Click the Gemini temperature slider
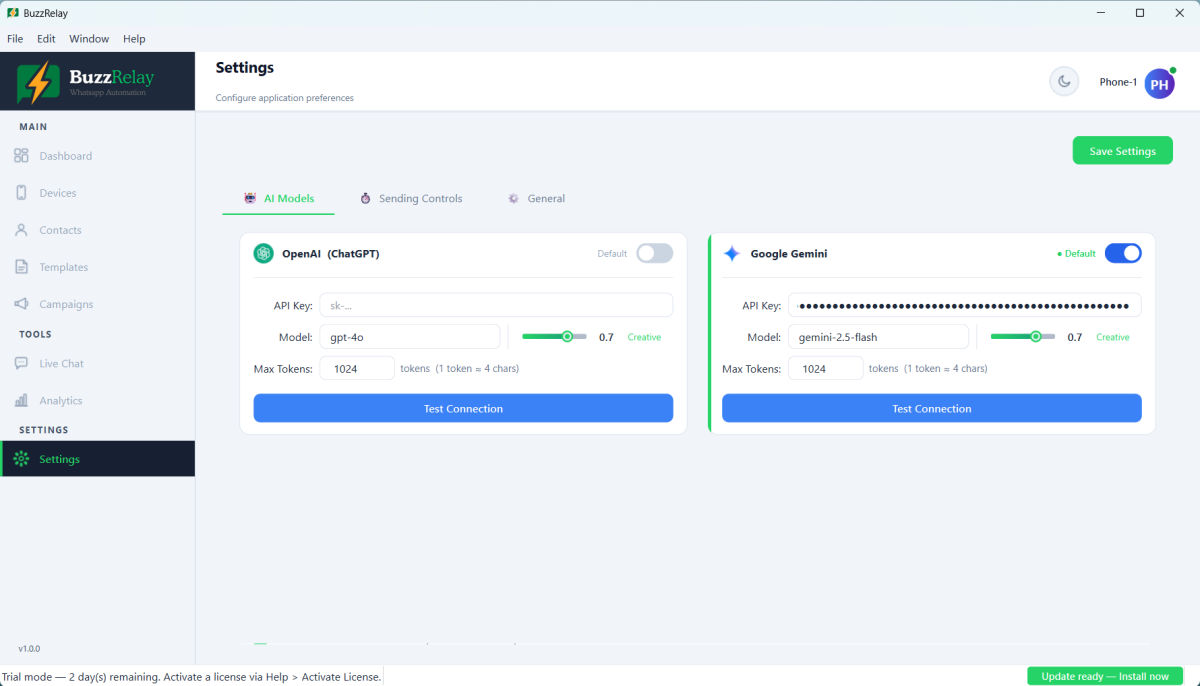The image size is (1200, 686). click(x=1022, y=337)
